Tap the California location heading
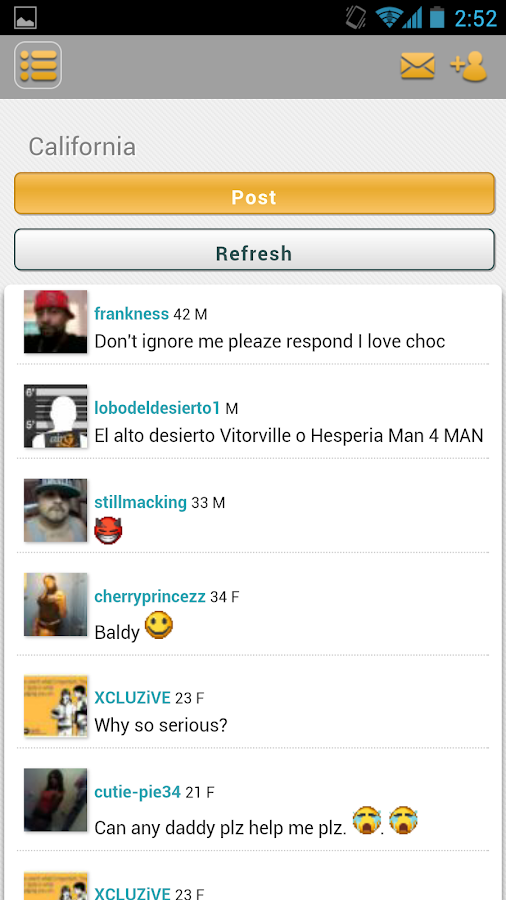Screen dimensions: 506x900 (x=82, y=147)
